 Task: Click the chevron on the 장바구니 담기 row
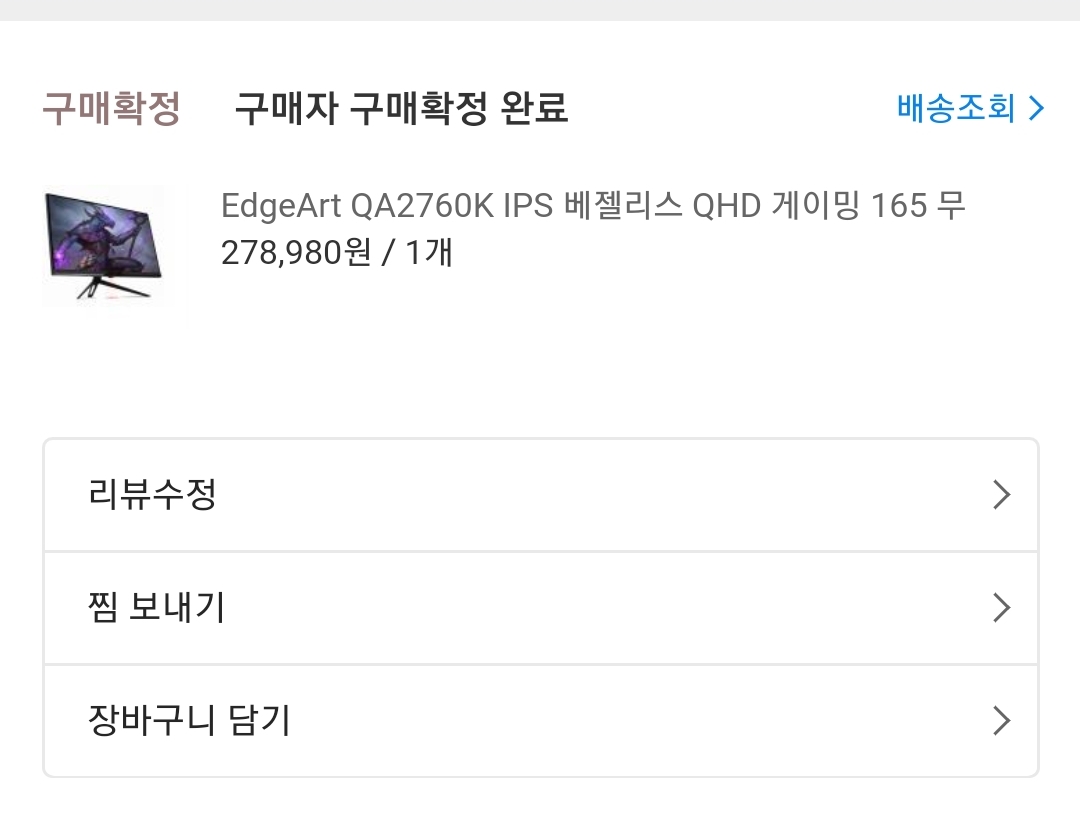tap(1001, 721)
